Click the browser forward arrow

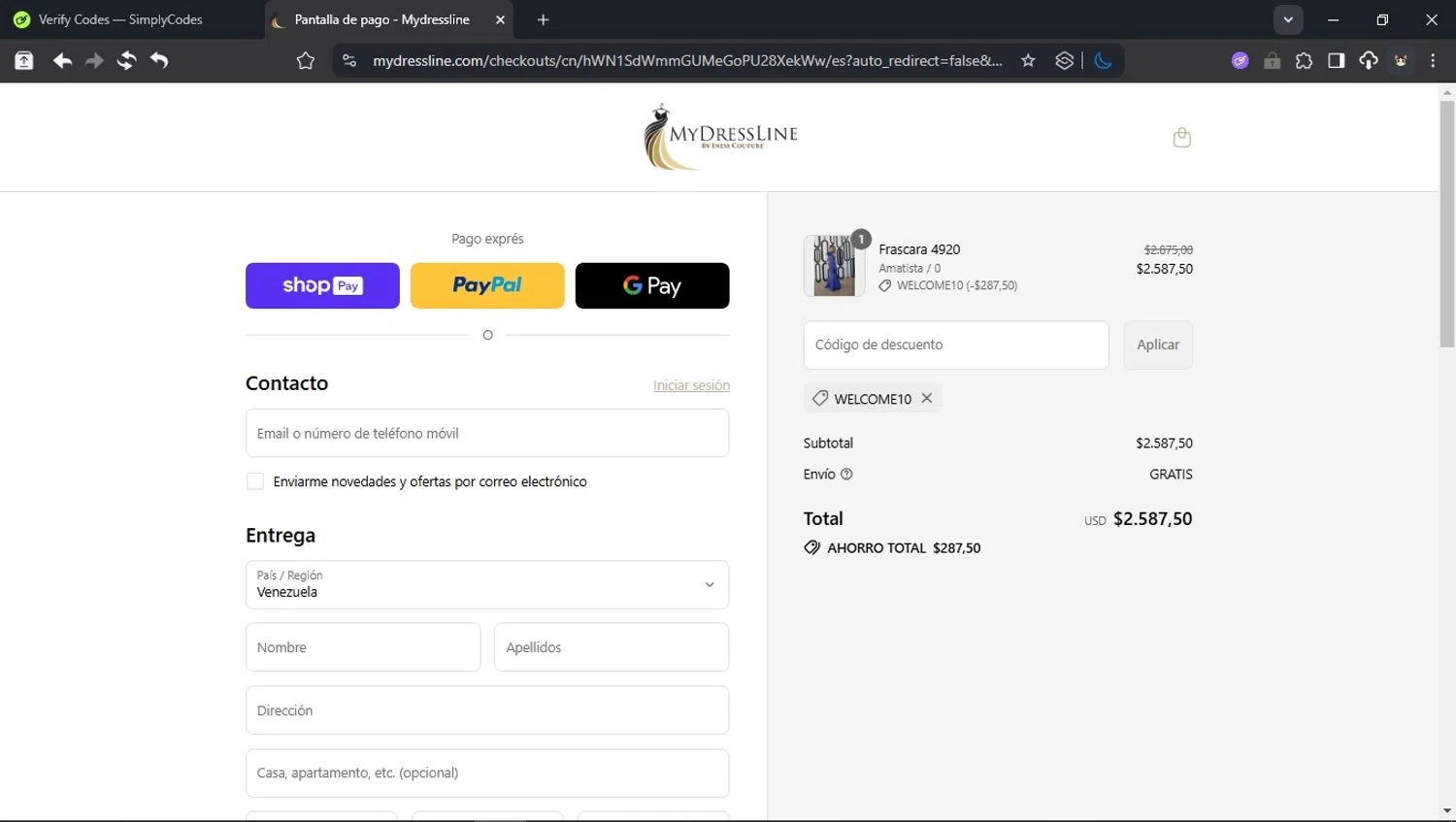[x=94, y=60]
